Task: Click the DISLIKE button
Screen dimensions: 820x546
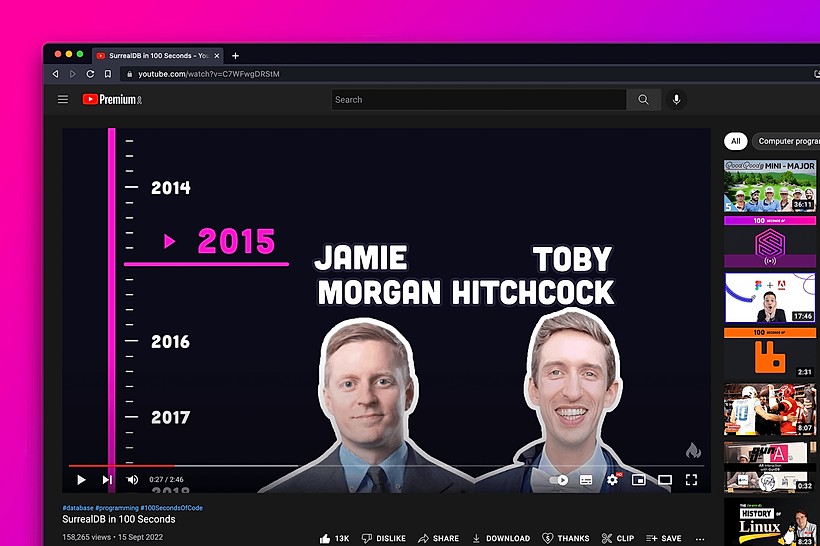Action: coord(383,538)
